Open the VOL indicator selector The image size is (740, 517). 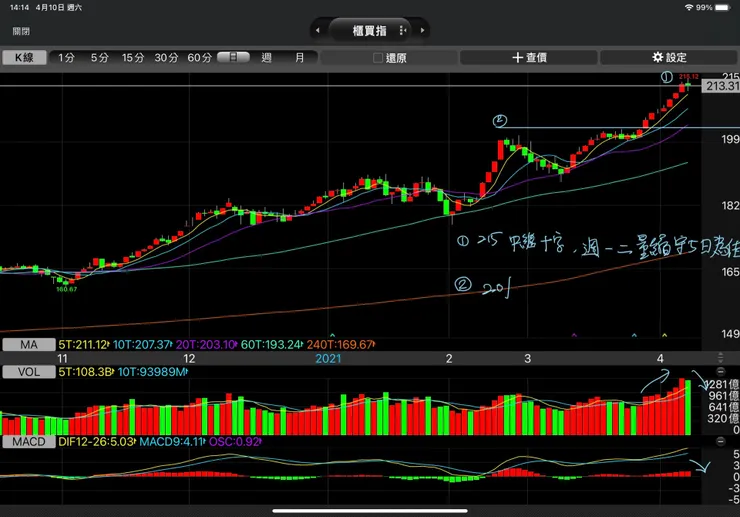point(29,372)
